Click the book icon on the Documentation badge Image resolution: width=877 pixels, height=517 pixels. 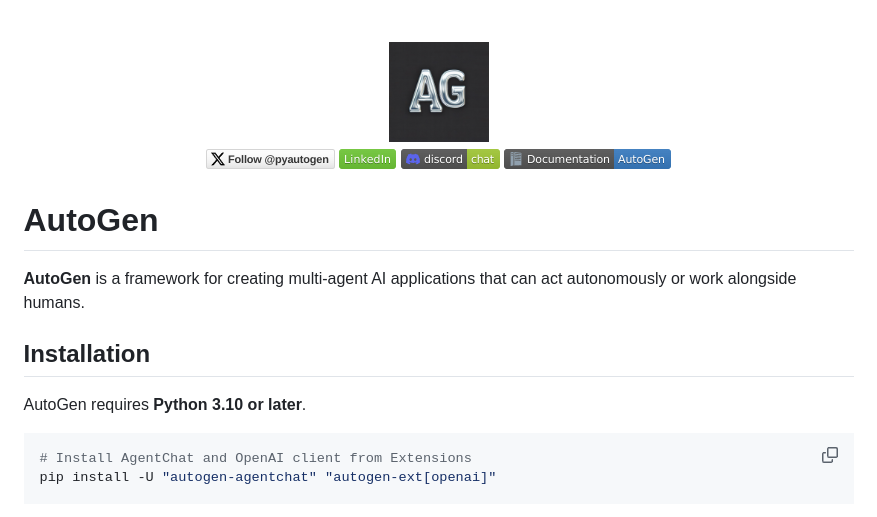[x=516, y=159]
